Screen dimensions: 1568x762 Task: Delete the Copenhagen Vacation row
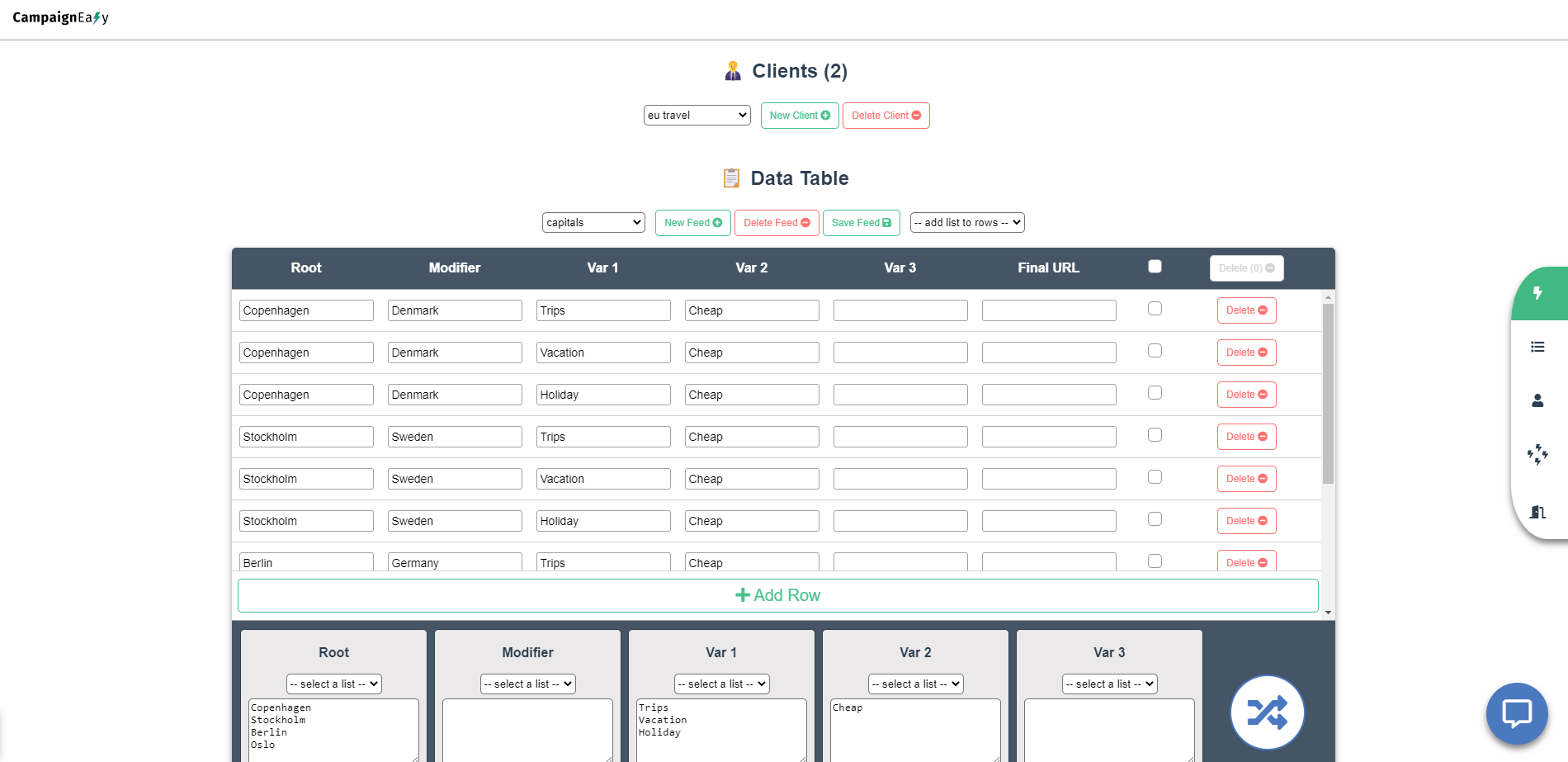(1246, 353)
